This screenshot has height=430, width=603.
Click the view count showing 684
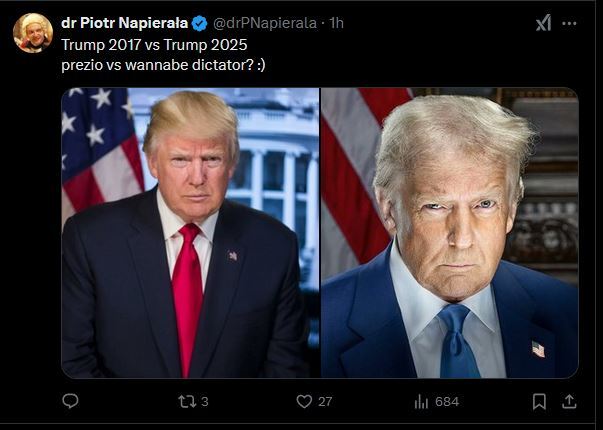tap(446, 402)
